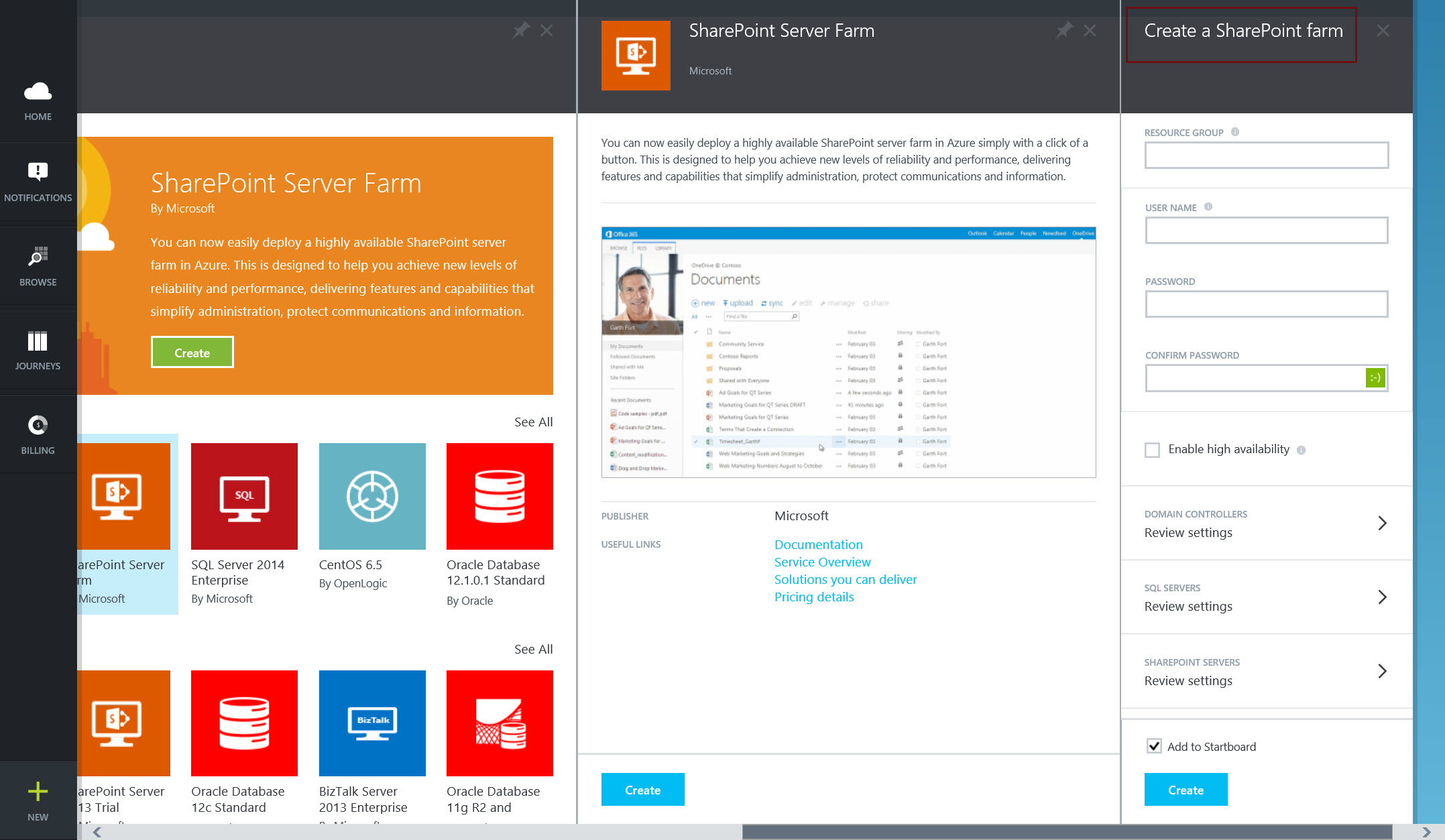
Task: Close the marketplace blade
Action: point(546,30)
